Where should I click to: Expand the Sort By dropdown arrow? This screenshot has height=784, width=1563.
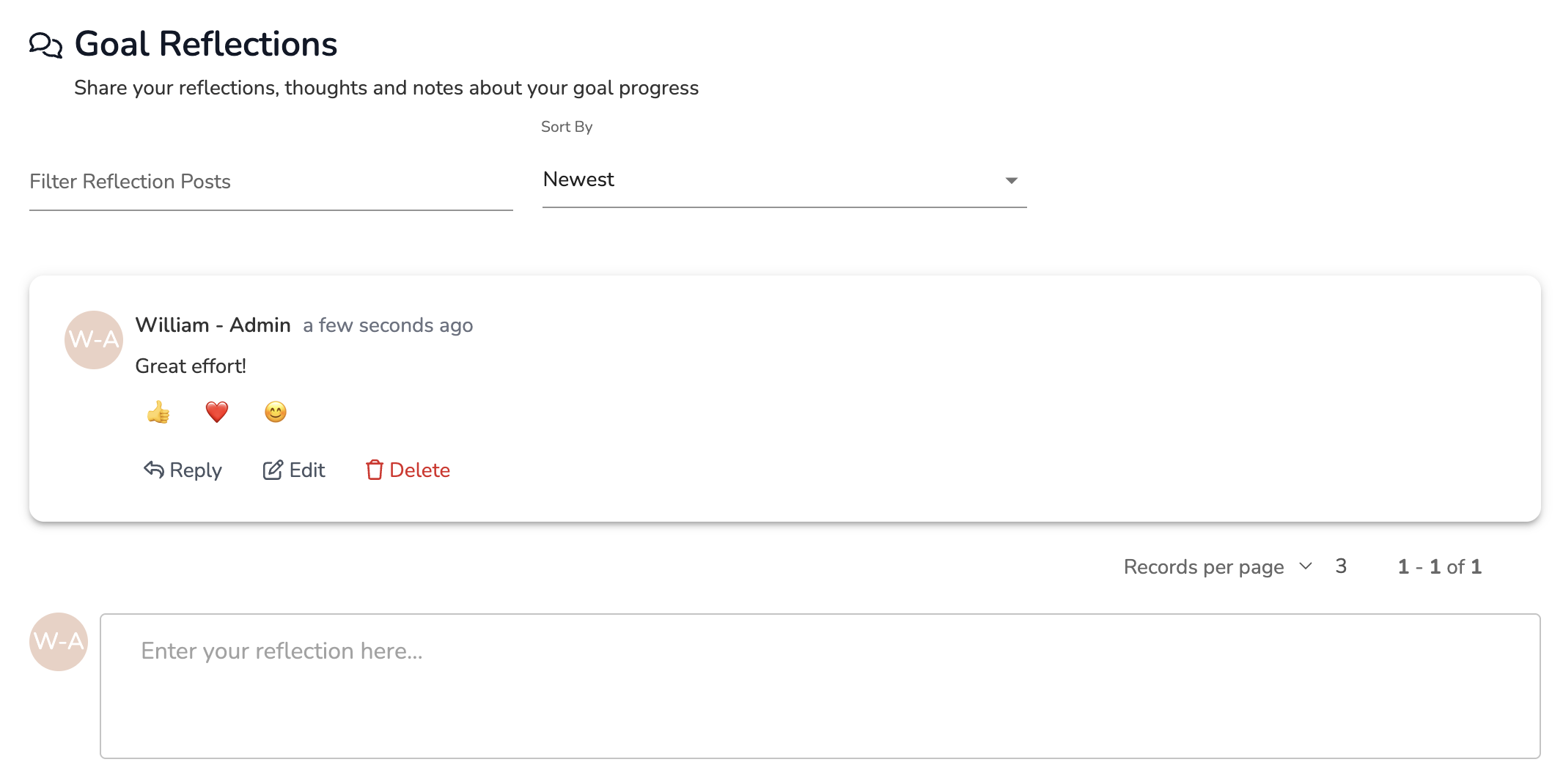pyautogui.click(x=1012, y=180)
